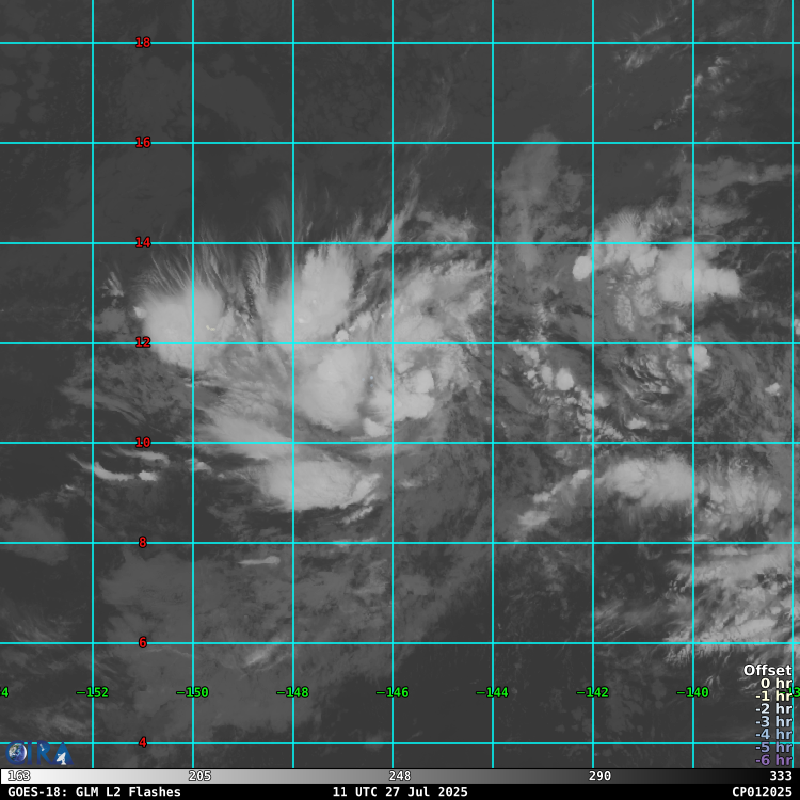Click the -142 longitude label
This screenshot has height=800, width=800.
[x=592, y=692]
